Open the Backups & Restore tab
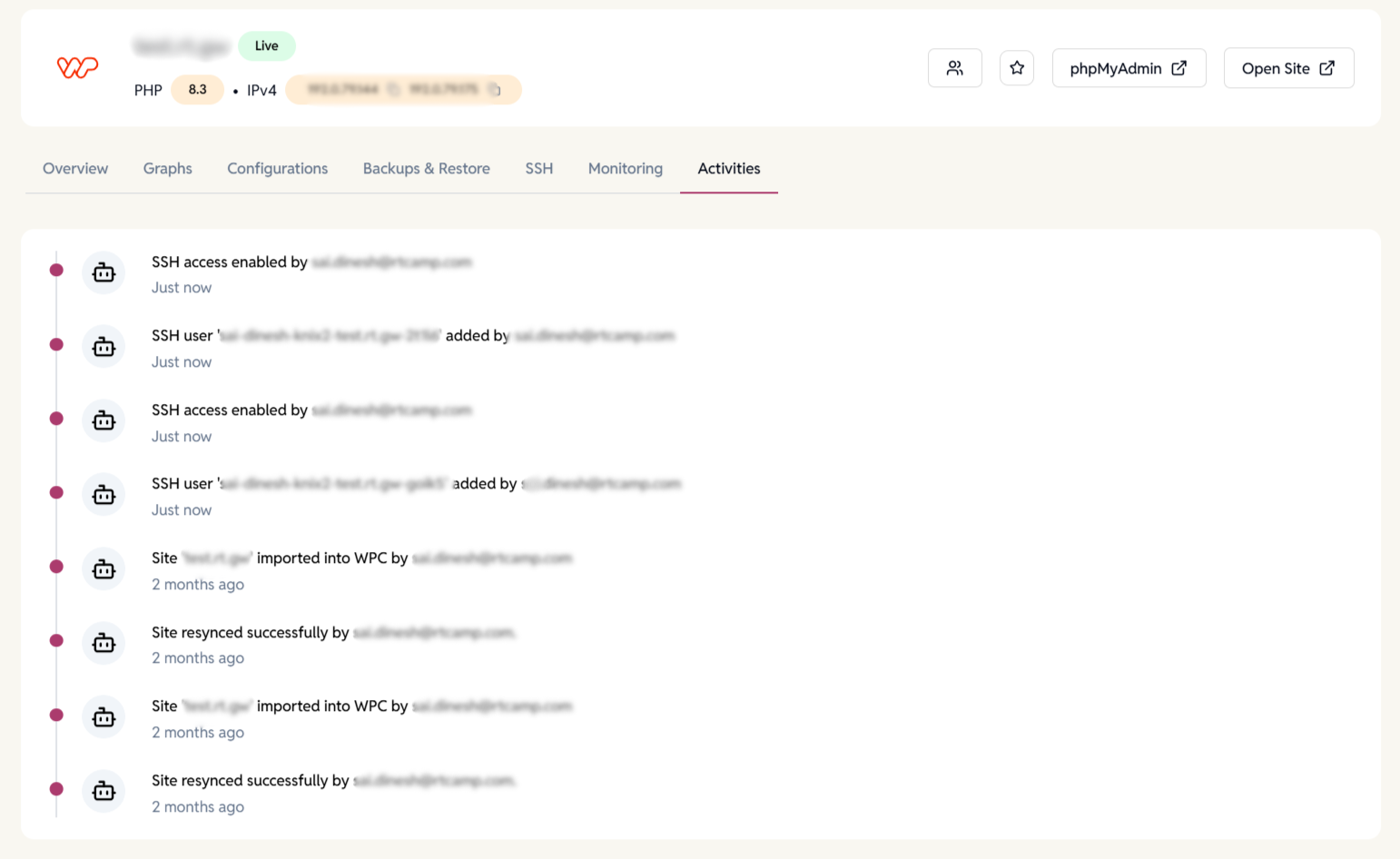1400x859 pixels. [427, 168]
